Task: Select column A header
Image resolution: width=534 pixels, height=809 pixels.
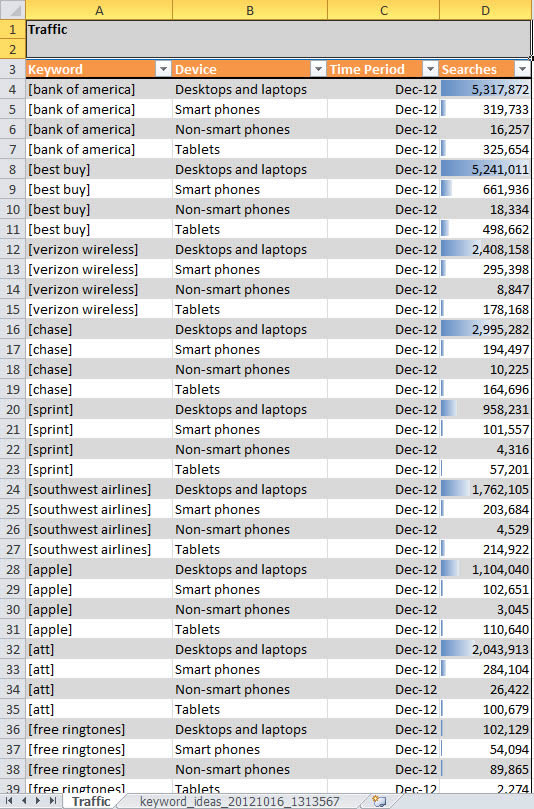Action: pyautogui.click(x=99, y=10)
